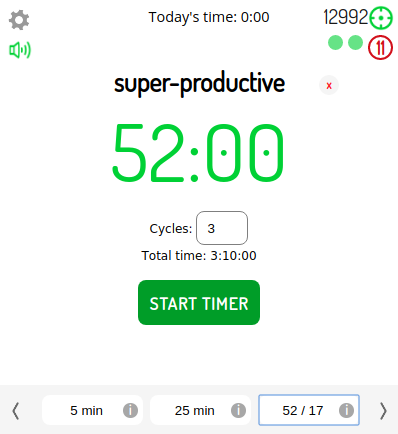Image resolution: width=398 pixels, height=434 pixels.
Task: Show info for the 25 min preset
Action: point(238,410)
